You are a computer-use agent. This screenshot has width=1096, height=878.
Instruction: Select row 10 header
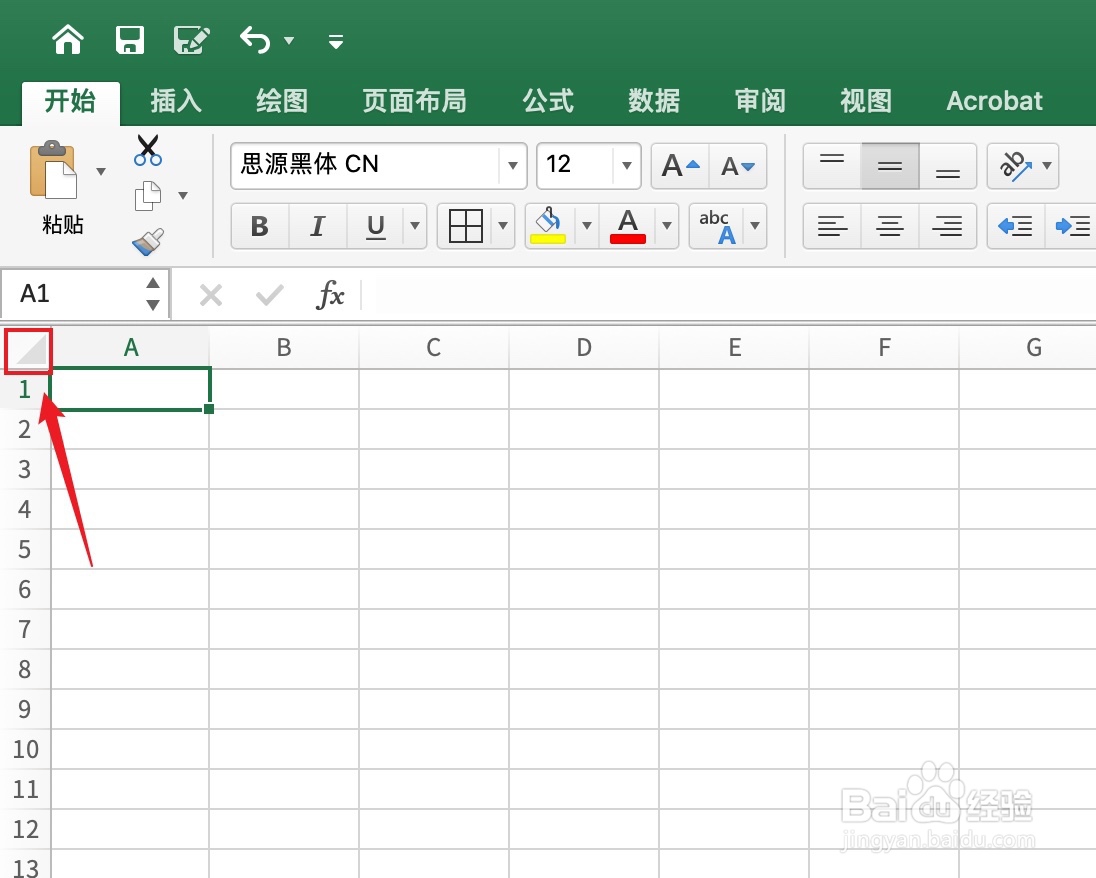24,749
